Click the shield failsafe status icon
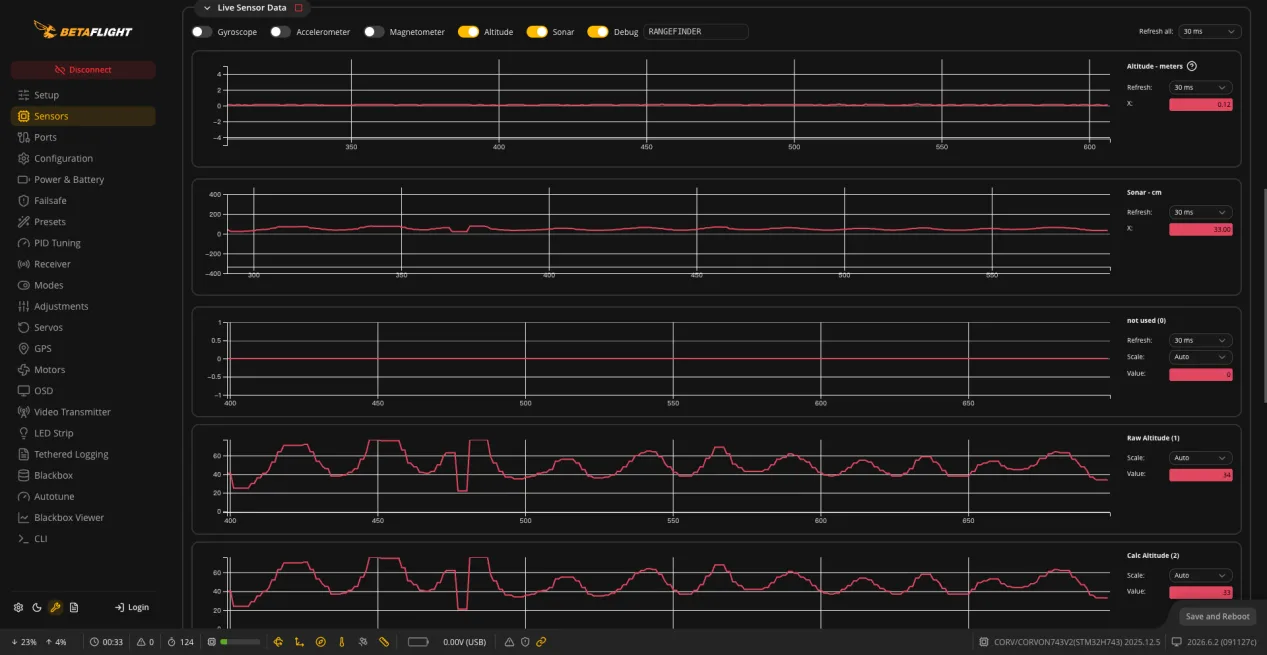Image resolution: width=1267 pixels, height=655 pixels. pos(525,642)
